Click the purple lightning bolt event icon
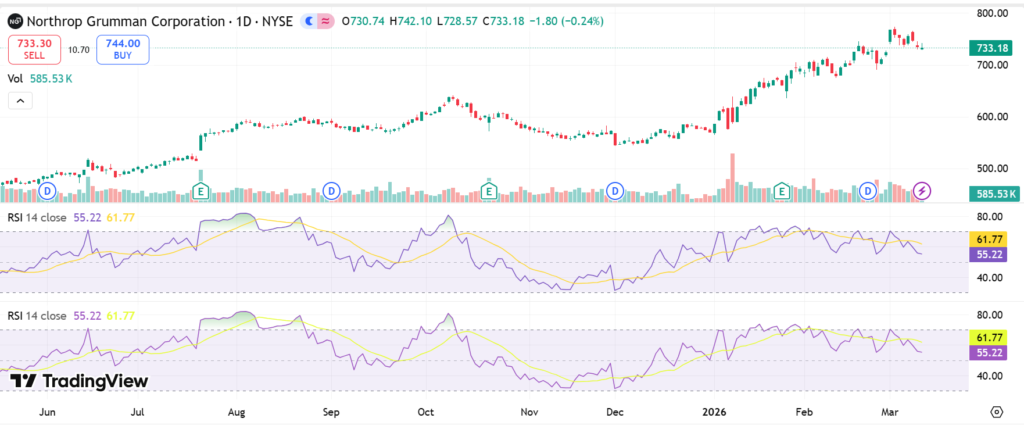The width and height of the screenshot is (1024, 429). coord(923,190)
